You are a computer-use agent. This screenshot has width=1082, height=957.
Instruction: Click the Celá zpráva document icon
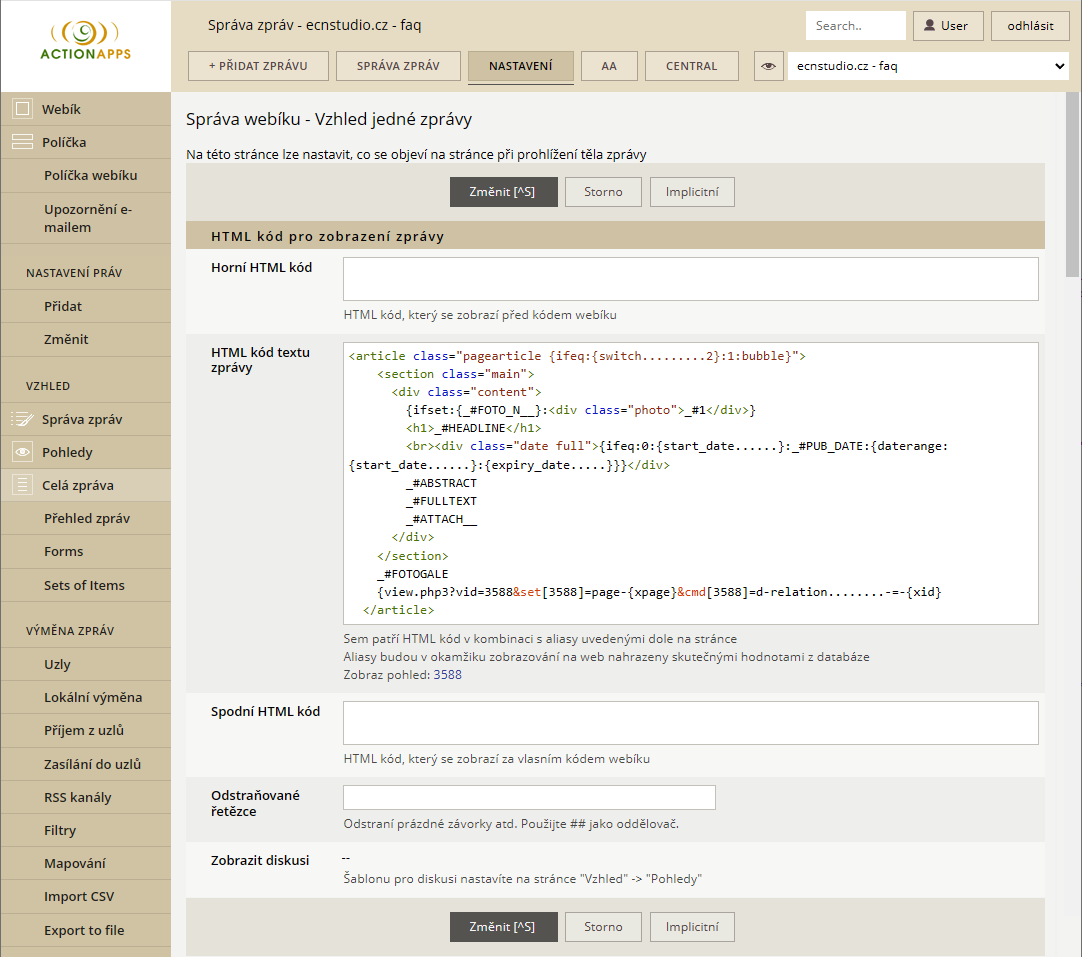[x=22, y=486]
